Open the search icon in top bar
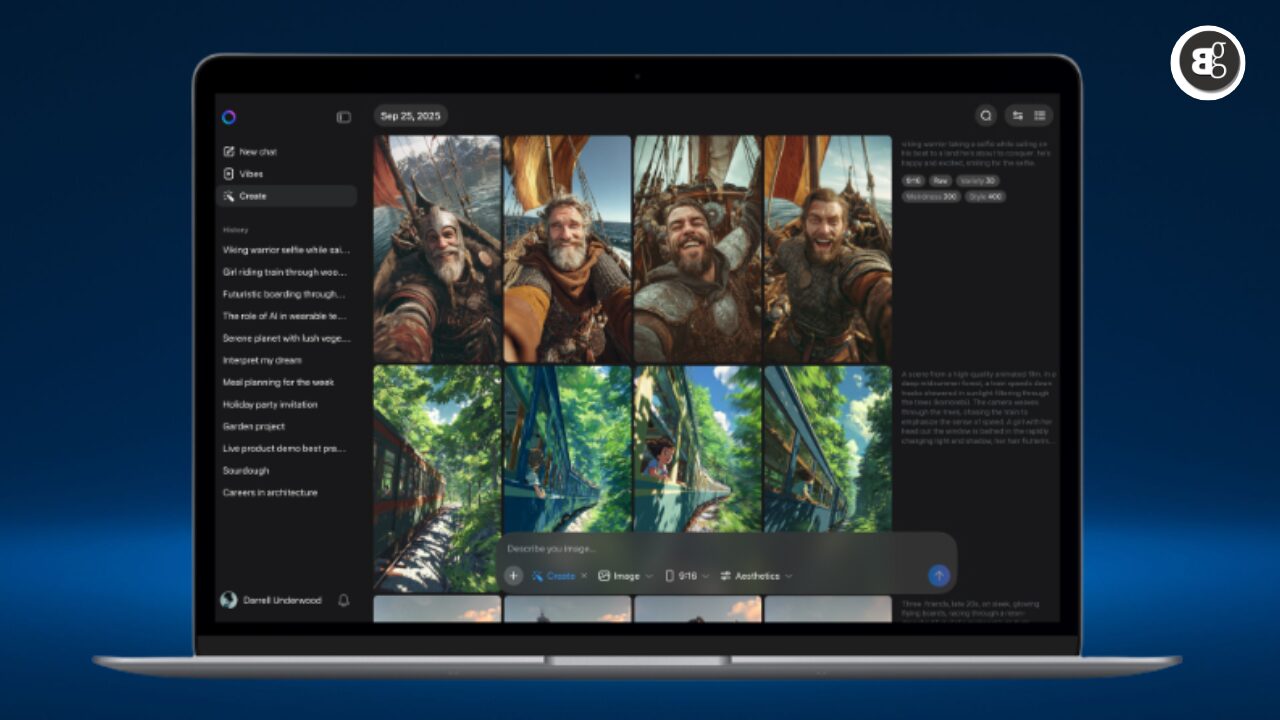The height and width of the screenshot is (720, 1280). pos(986,116)
